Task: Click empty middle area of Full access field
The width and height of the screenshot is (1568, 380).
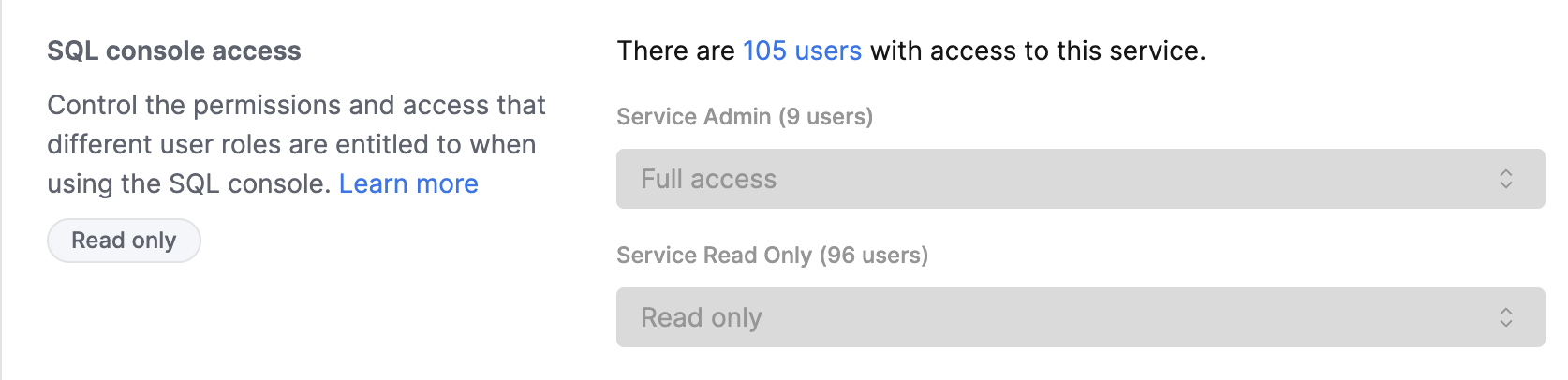Action: point(1124,179)
